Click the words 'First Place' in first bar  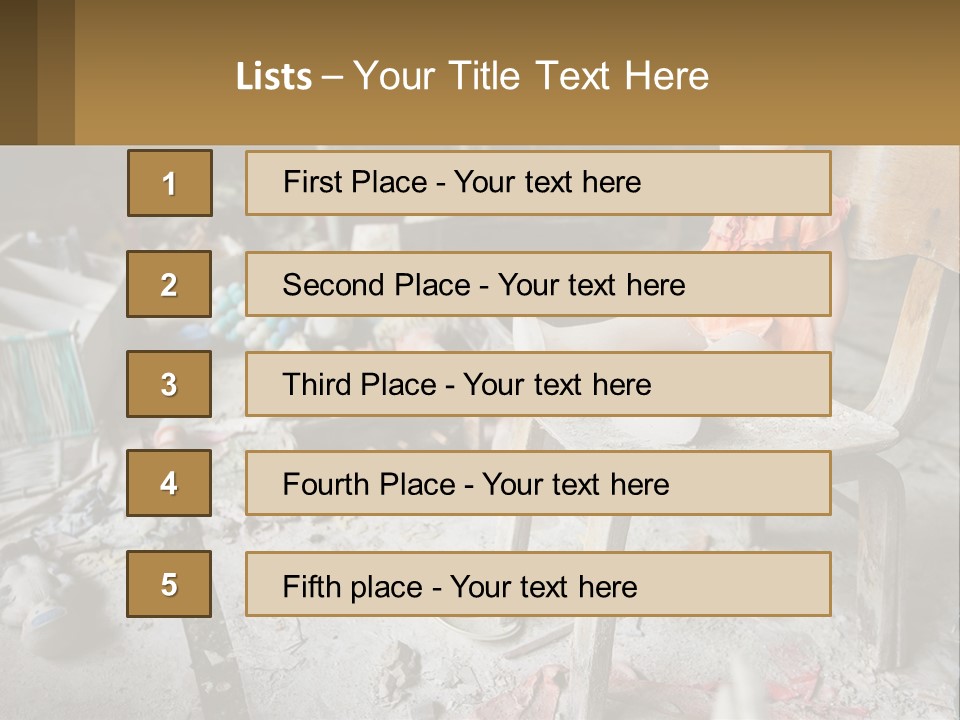point(355,182)
